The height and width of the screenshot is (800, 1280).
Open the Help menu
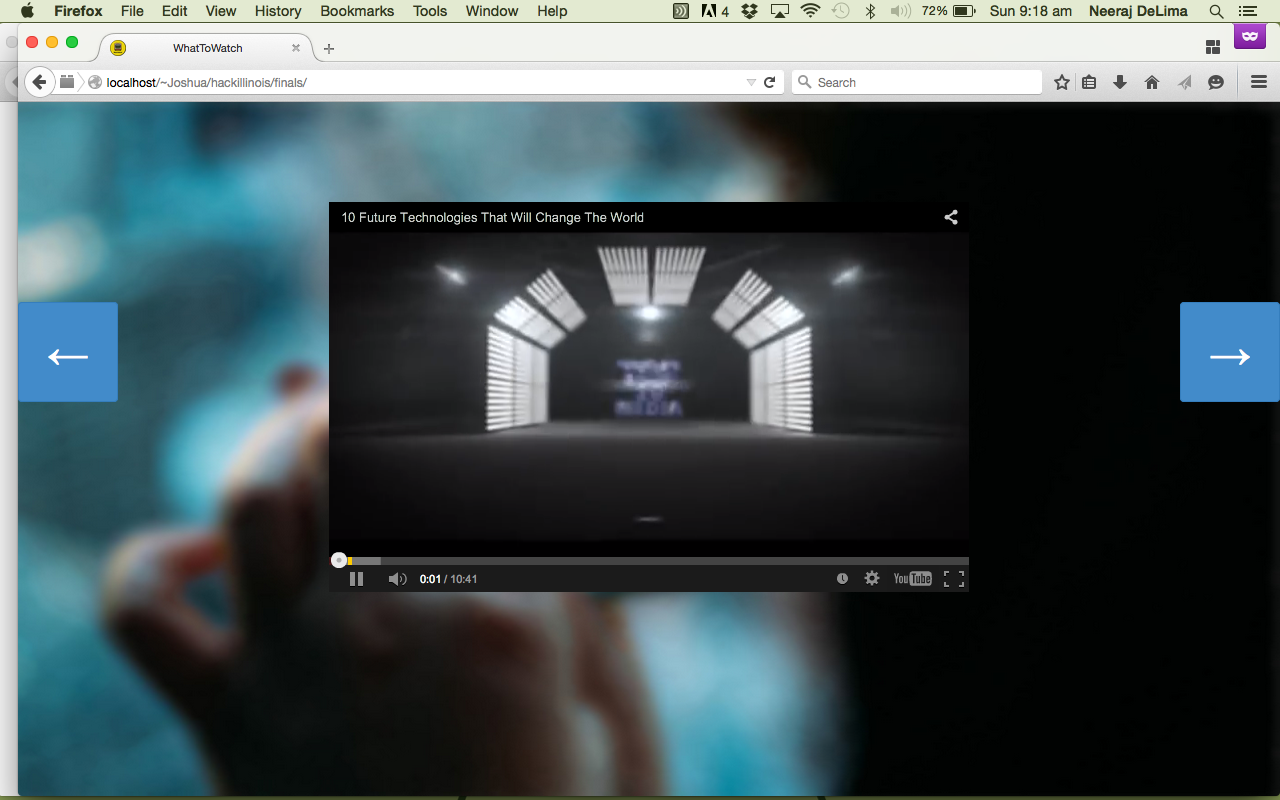(x=552, y=11)
